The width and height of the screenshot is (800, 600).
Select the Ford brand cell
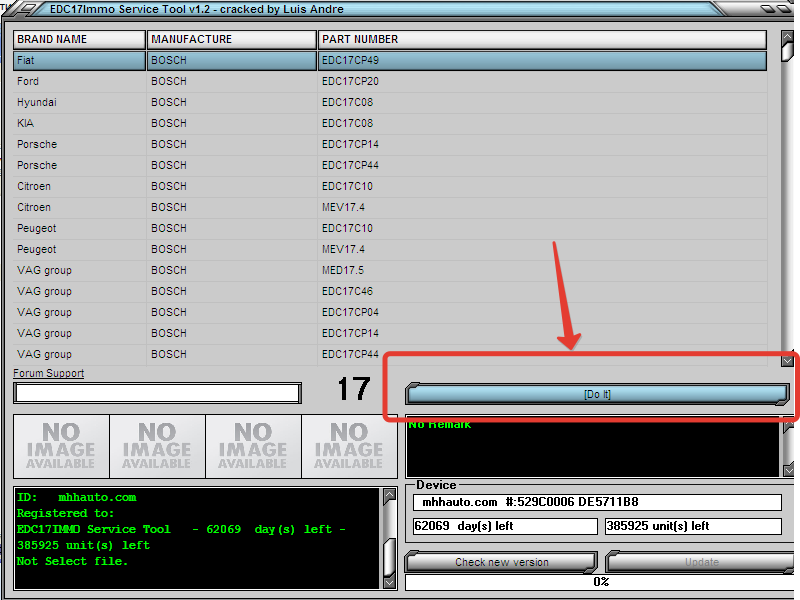(79, 81)
